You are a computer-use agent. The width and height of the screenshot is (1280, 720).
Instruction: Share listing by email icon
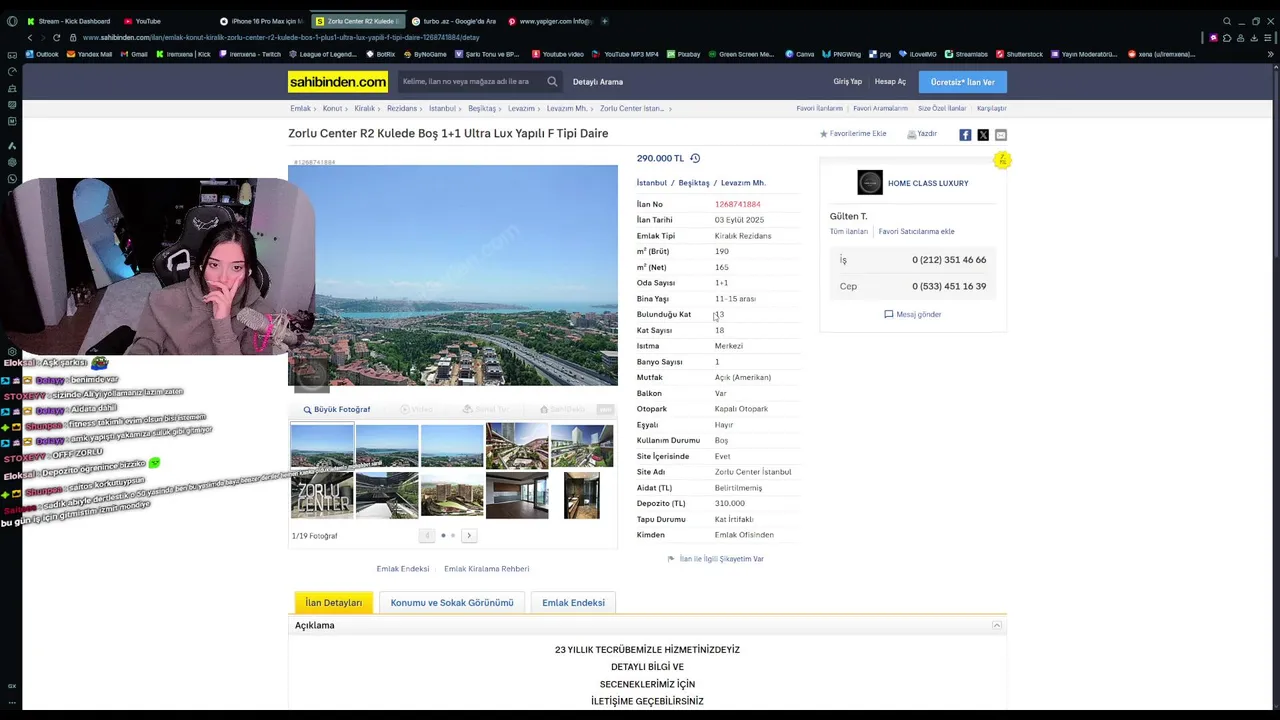(x=1001, y=135)
